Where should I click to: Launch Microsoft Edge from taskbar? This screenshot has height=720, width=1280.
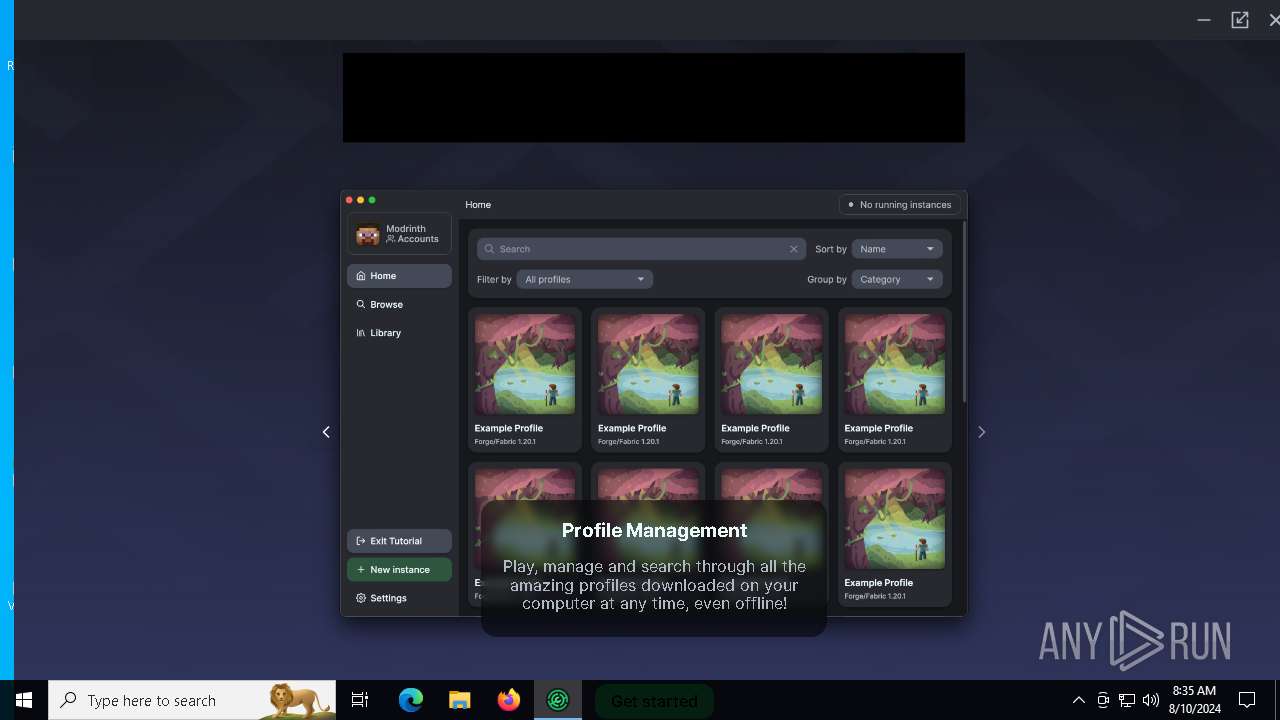coord(411,700)
